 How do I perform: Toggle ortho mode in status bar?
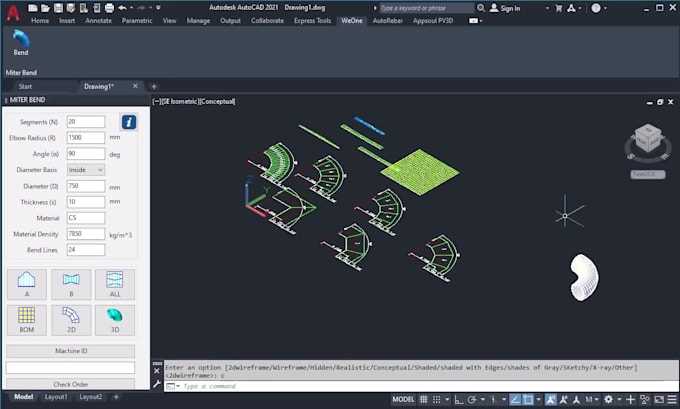(459, 399)
